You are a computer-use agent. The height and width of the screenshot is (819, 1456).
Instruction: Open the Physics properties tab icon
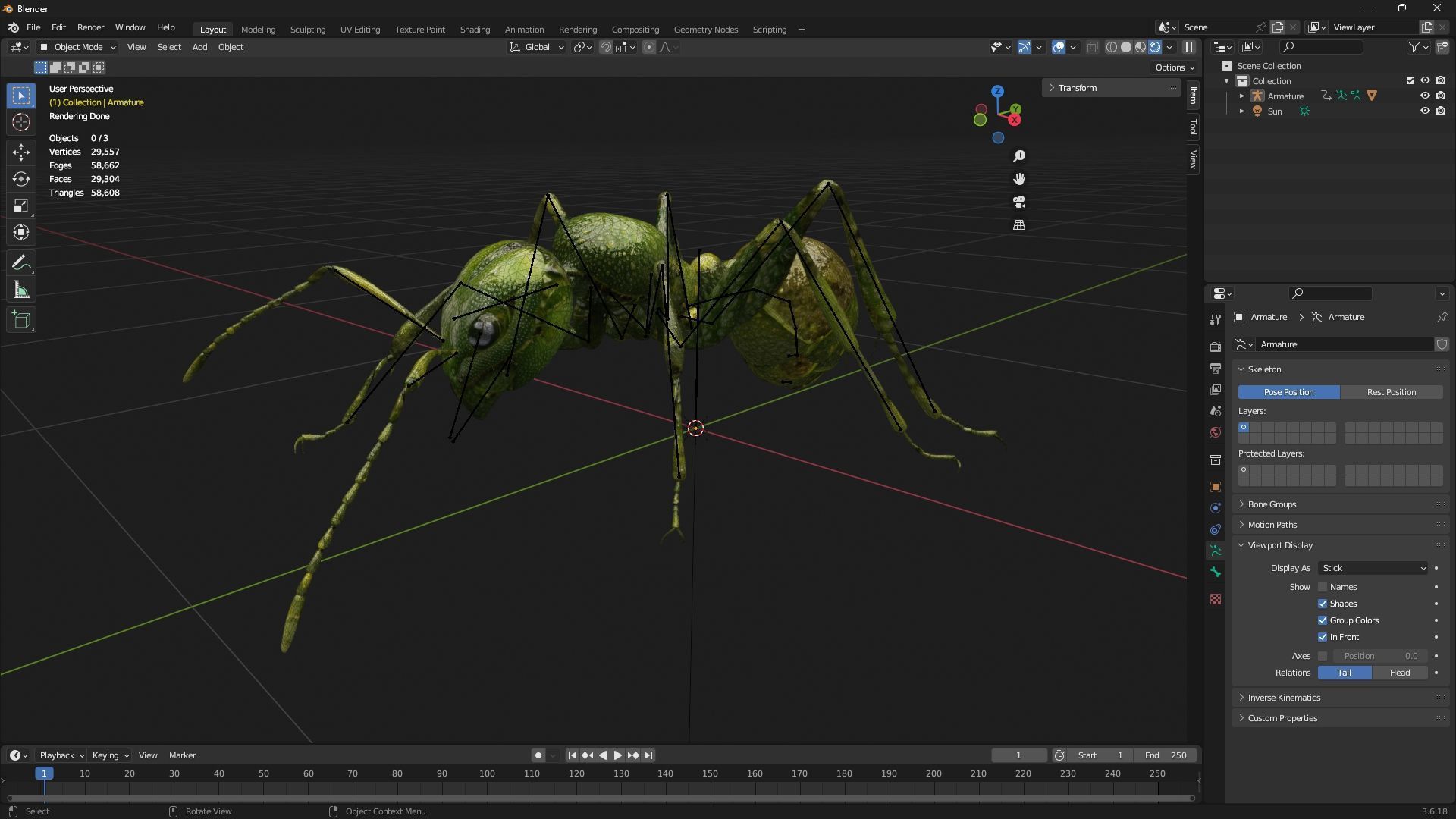click(1216, 508)
